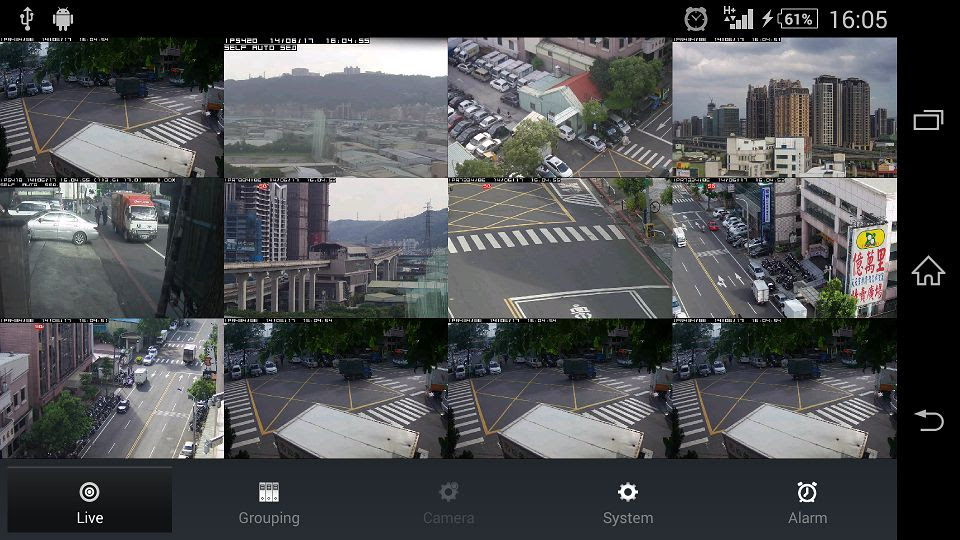Open the recent apps overview button
The height and width of the screenshot is (540, 960).
coord(928,121)
